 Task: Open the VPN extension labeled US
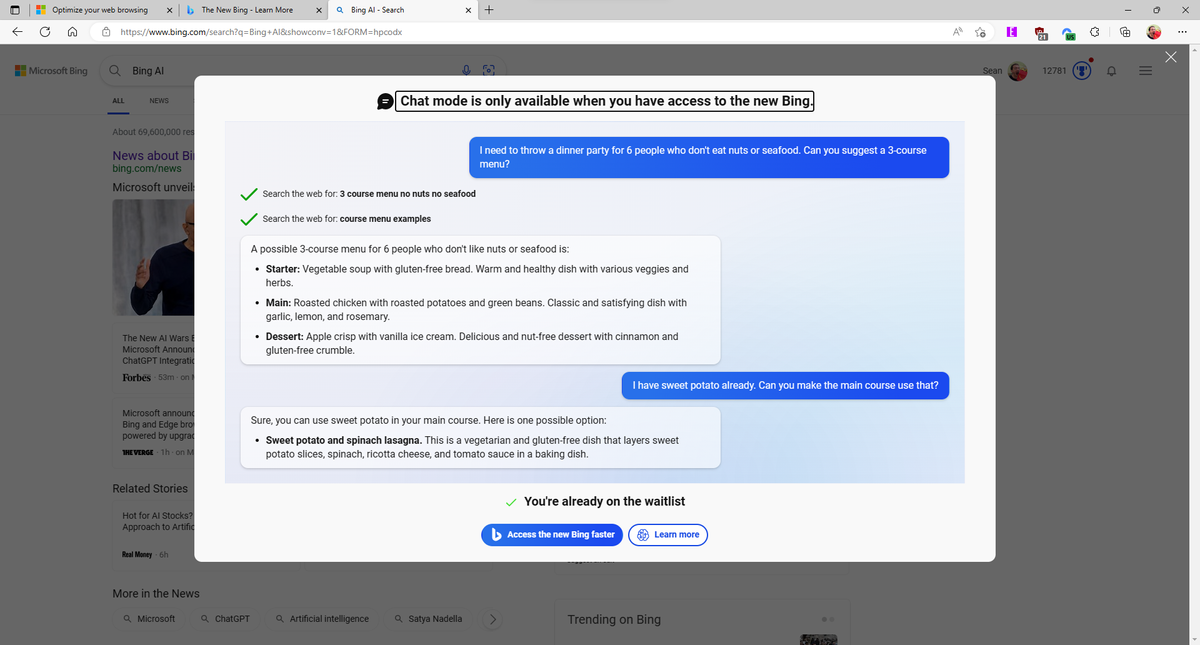1067,33
